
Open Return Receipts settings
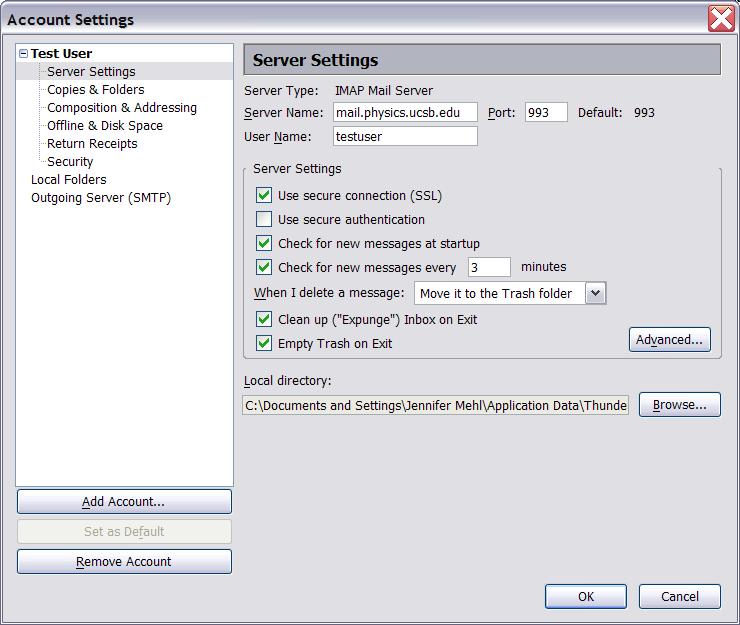92,143
